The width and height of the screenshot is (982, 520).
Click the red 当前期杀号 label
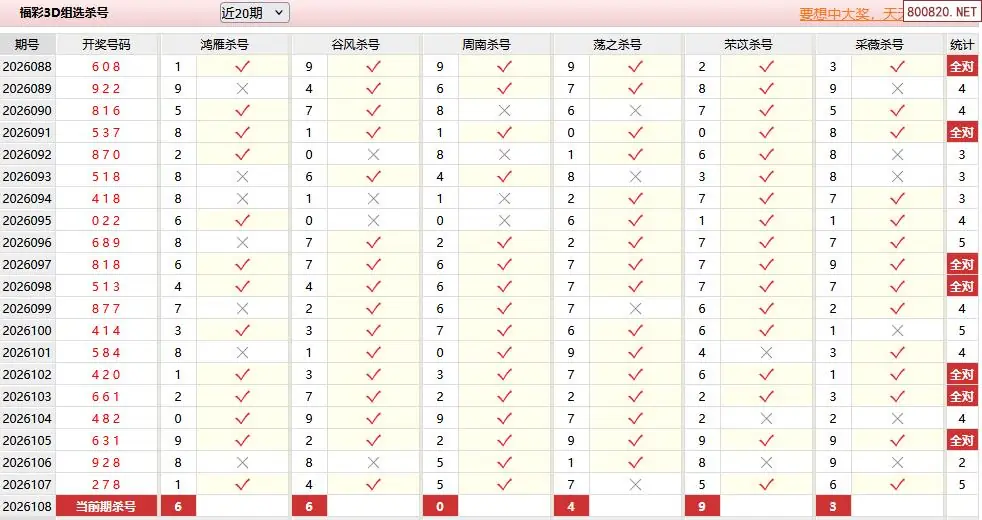click(x=106, y=507)
